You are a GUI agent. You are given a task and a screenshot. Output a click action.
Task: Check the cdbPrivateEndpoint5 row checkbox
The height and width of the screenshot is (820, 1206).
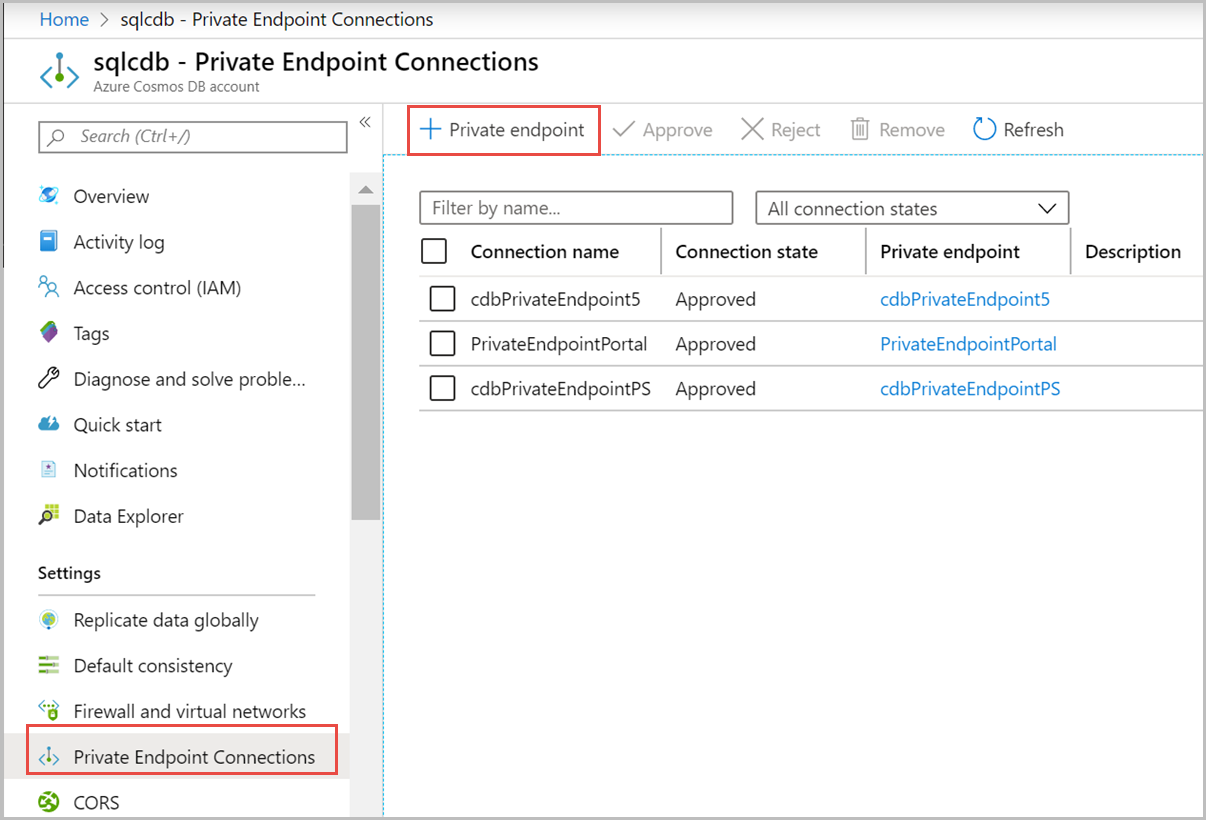(442, 299)
